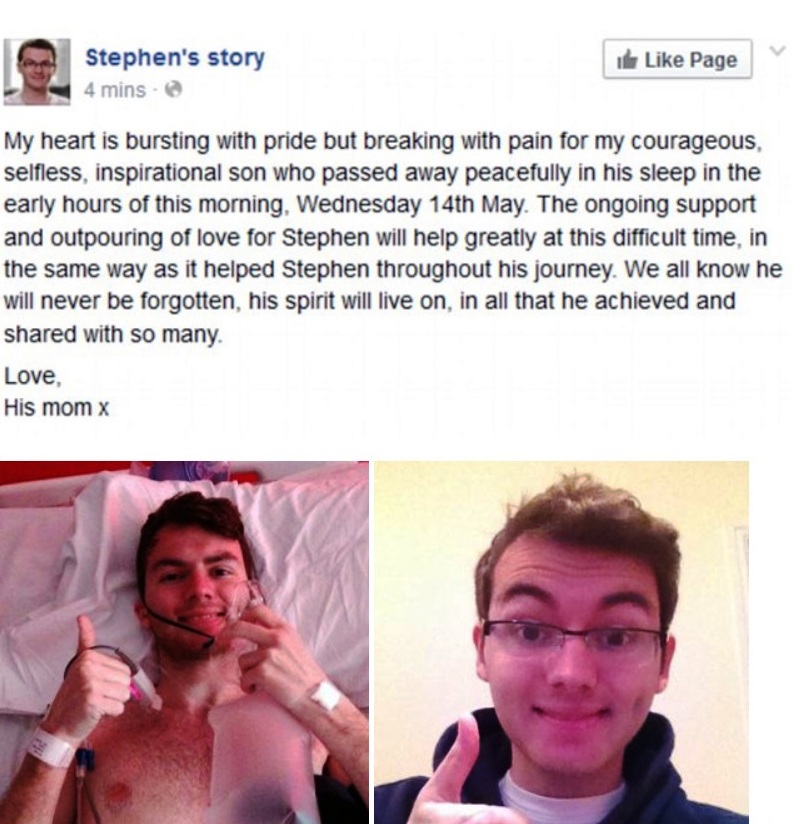Click the post's main text paragraph

pos(393,237)
